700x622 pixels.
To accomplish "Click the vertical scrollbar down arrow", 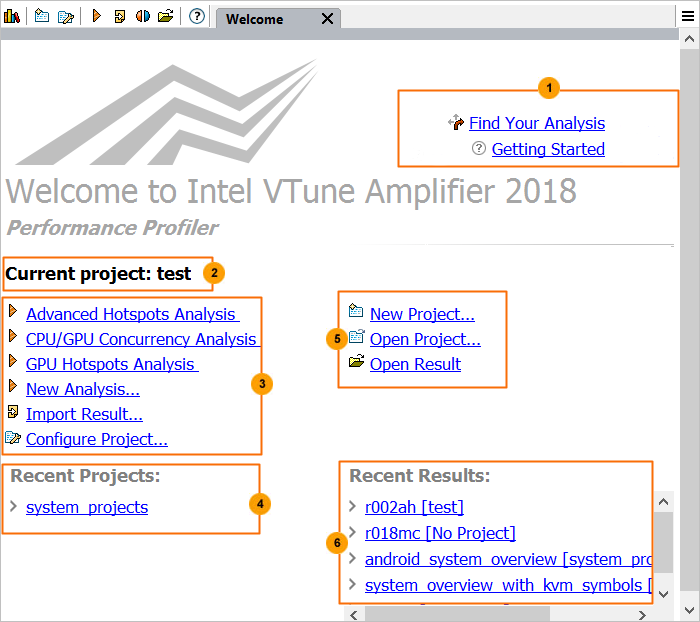I will click(x=662, y=593).
